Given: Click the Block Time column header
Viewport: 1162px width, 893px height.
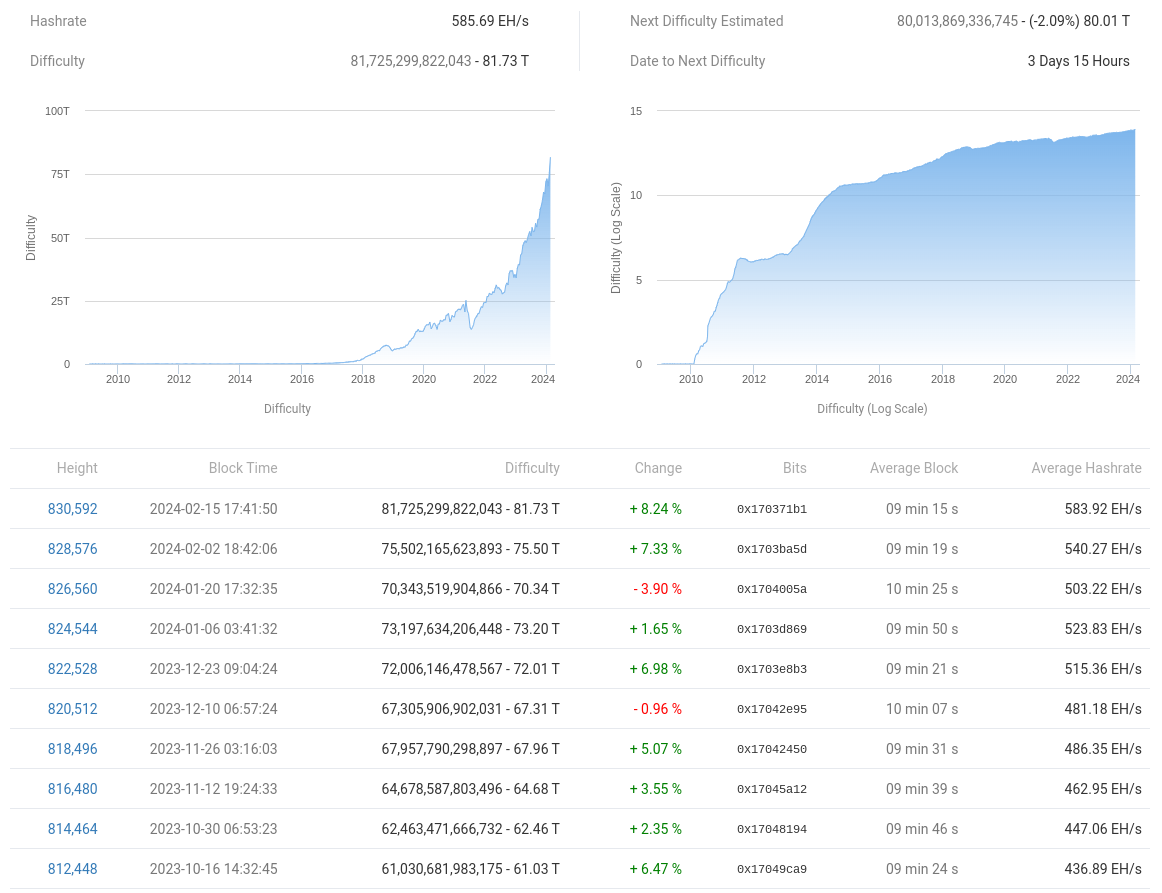Looking at the screenshot, I should [243, 468].
